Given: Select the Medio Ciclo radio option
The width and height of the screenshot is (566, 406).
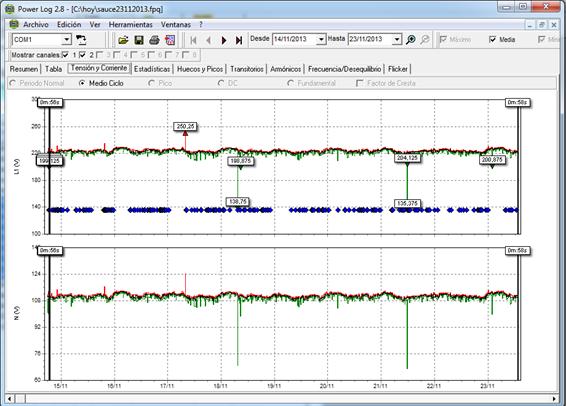Looking at the screenshot, I should click(x=82, y=83).
